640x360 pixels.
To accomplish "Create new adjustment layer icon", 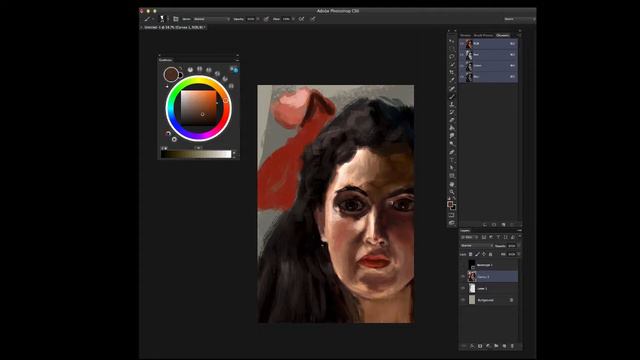I will (488, 346).
